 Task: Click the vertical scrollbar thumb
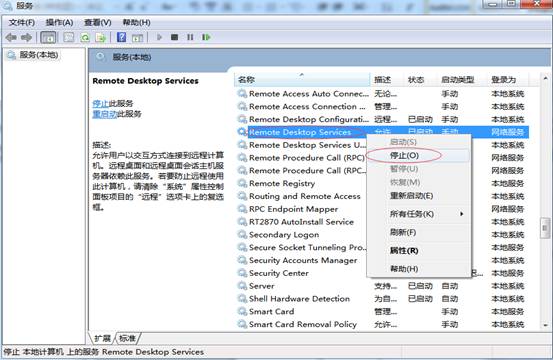pos(545,228)
